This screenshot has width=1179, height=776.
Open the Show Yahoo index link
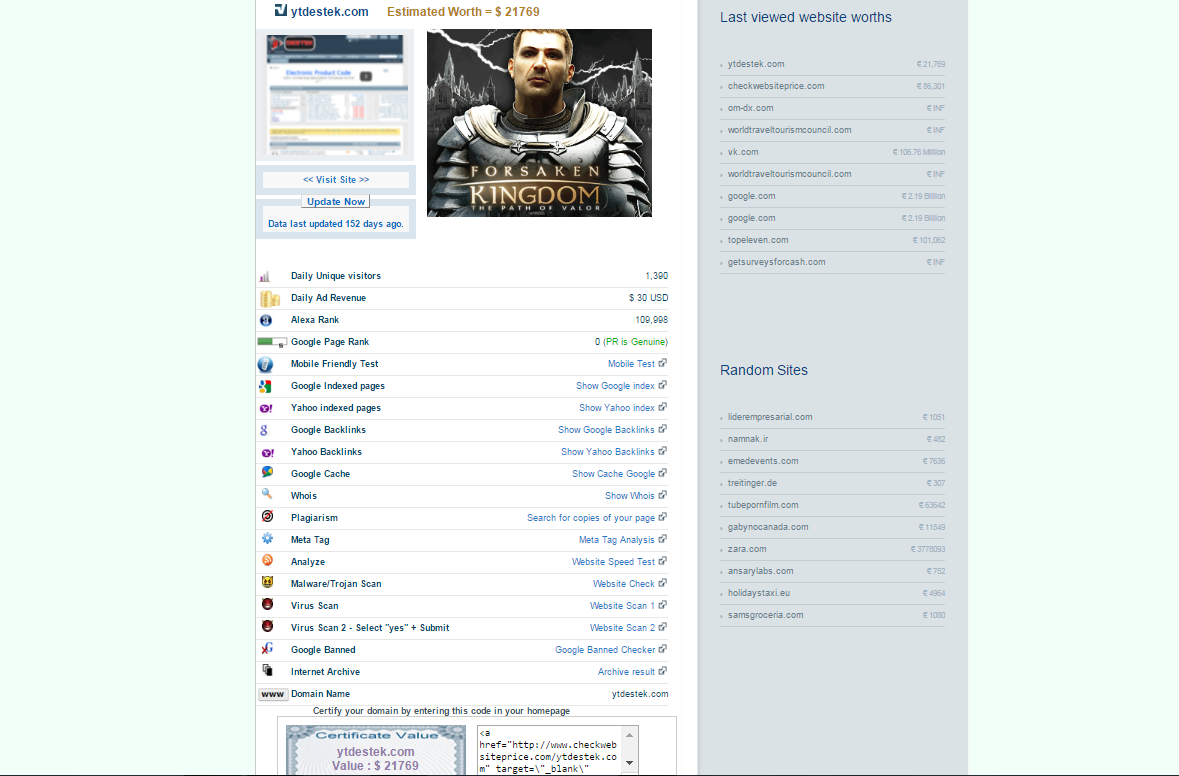pyautogui.click(x=617, y=408)
